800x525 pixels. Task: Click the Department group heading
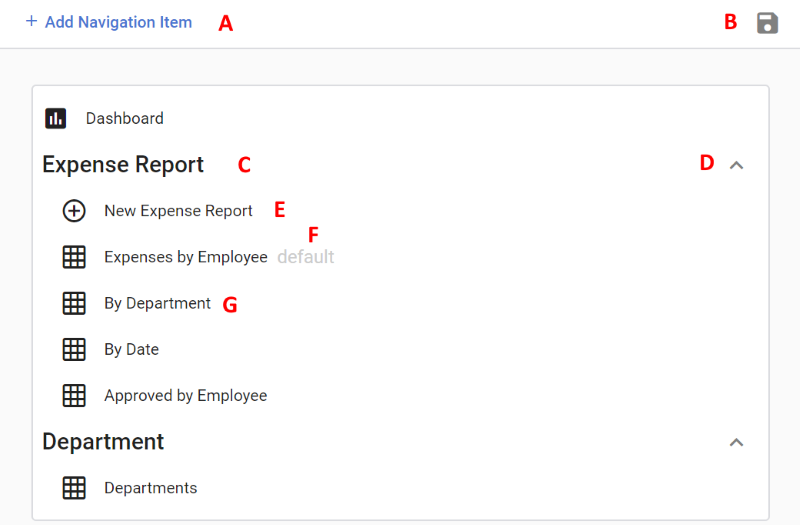click(x=103, y=441)
